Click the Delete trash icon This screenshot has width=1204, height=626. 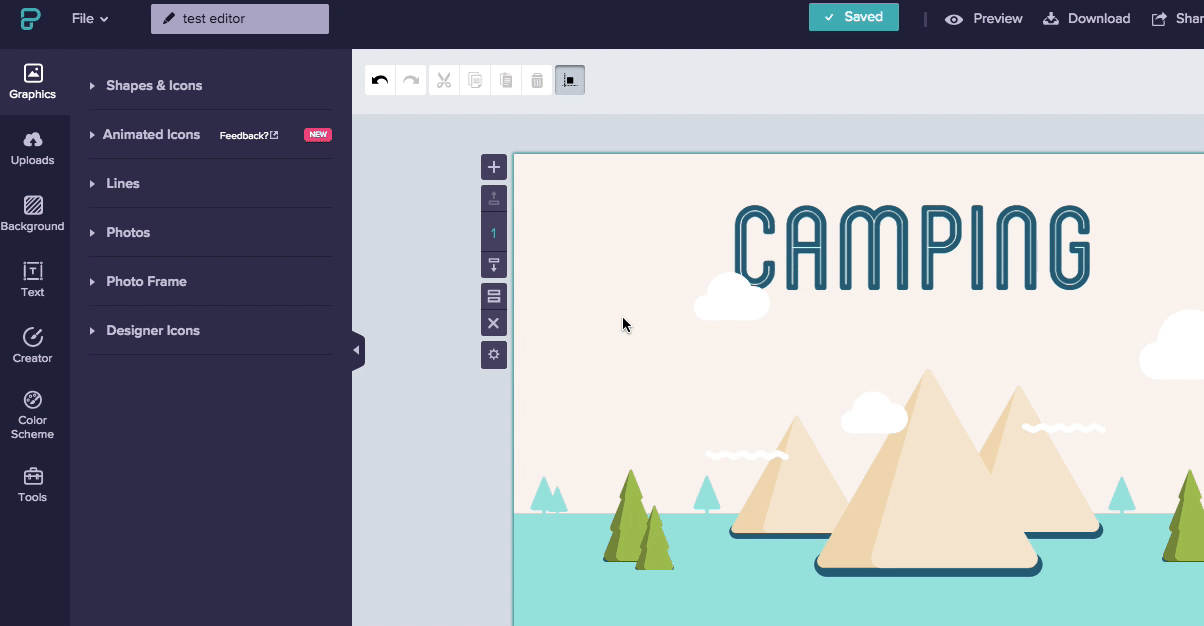click(537, 80)
